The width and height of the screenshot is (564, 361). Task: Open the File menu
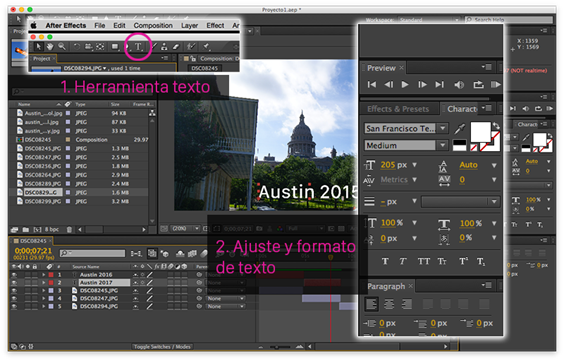pos(100,26)
